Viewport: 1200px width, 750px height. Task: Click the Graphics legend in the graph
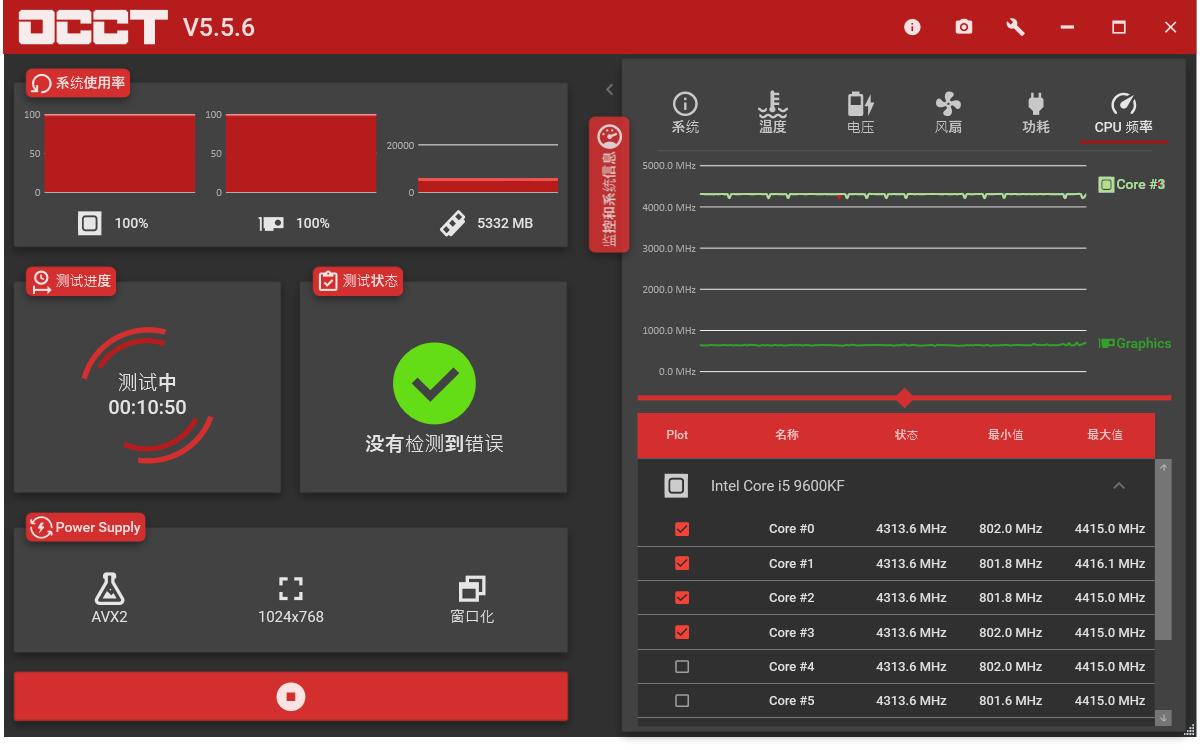pyautogui.click(x=1135, y=343)
